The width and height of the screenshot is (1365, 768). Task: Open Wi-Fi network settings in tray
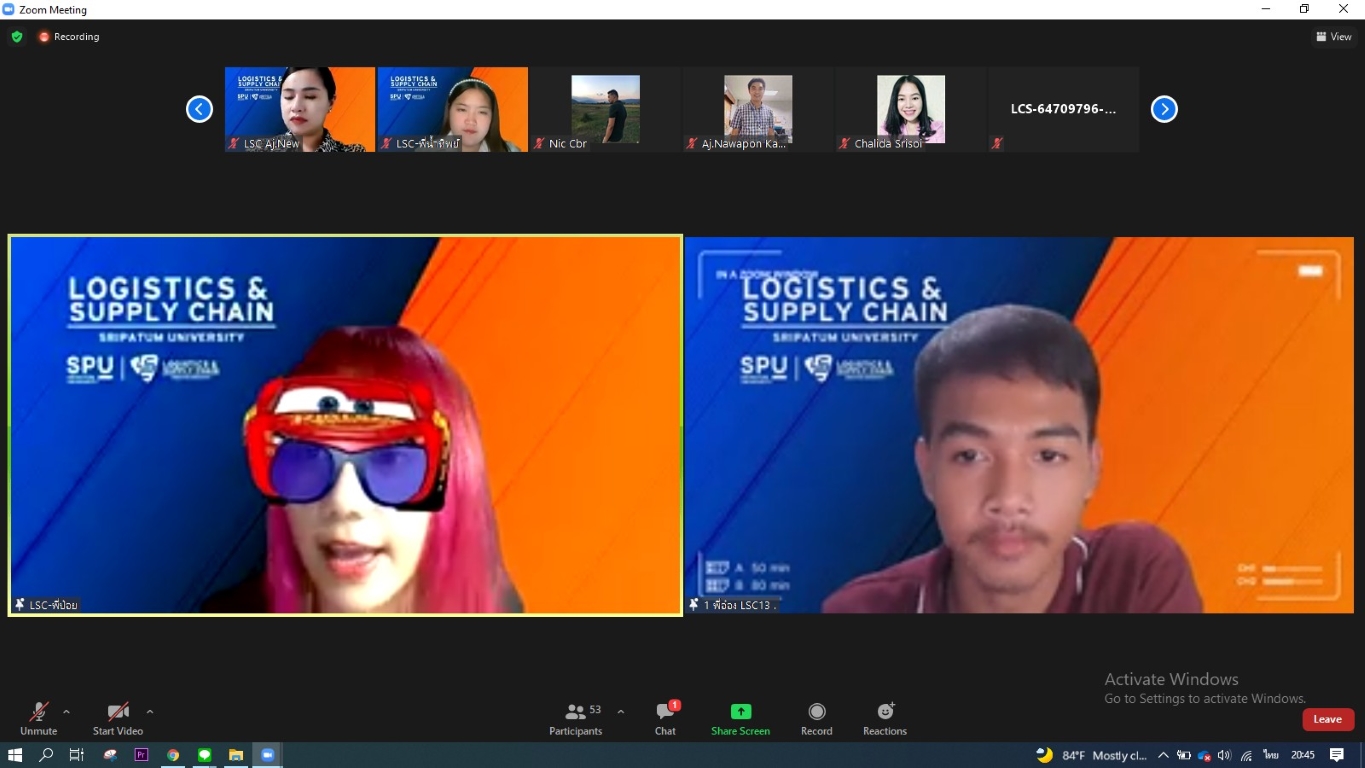tap(1247, 755)
